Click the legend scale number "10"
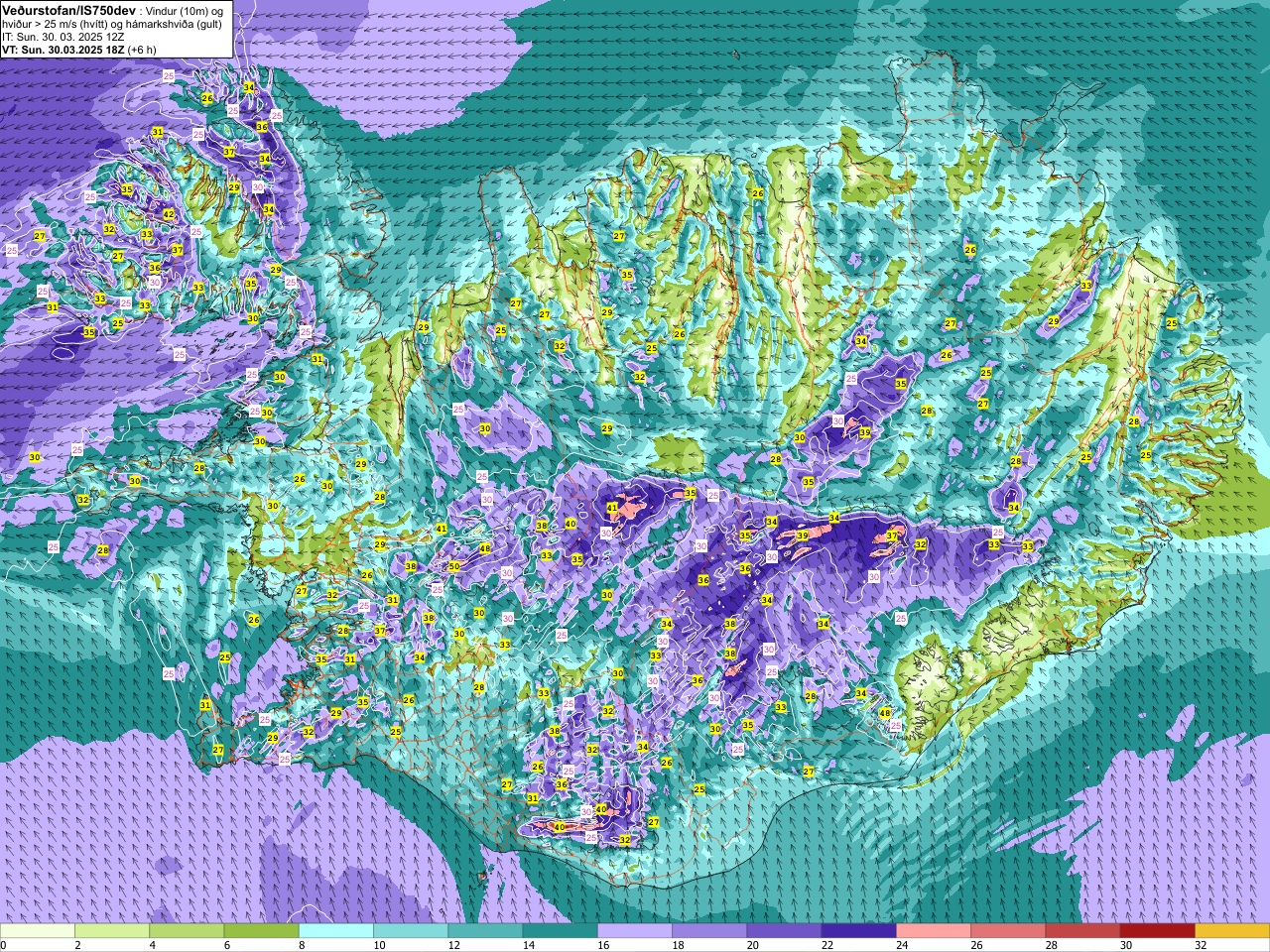This screenshot has height=952, width=1270. (x=379, y=945)
